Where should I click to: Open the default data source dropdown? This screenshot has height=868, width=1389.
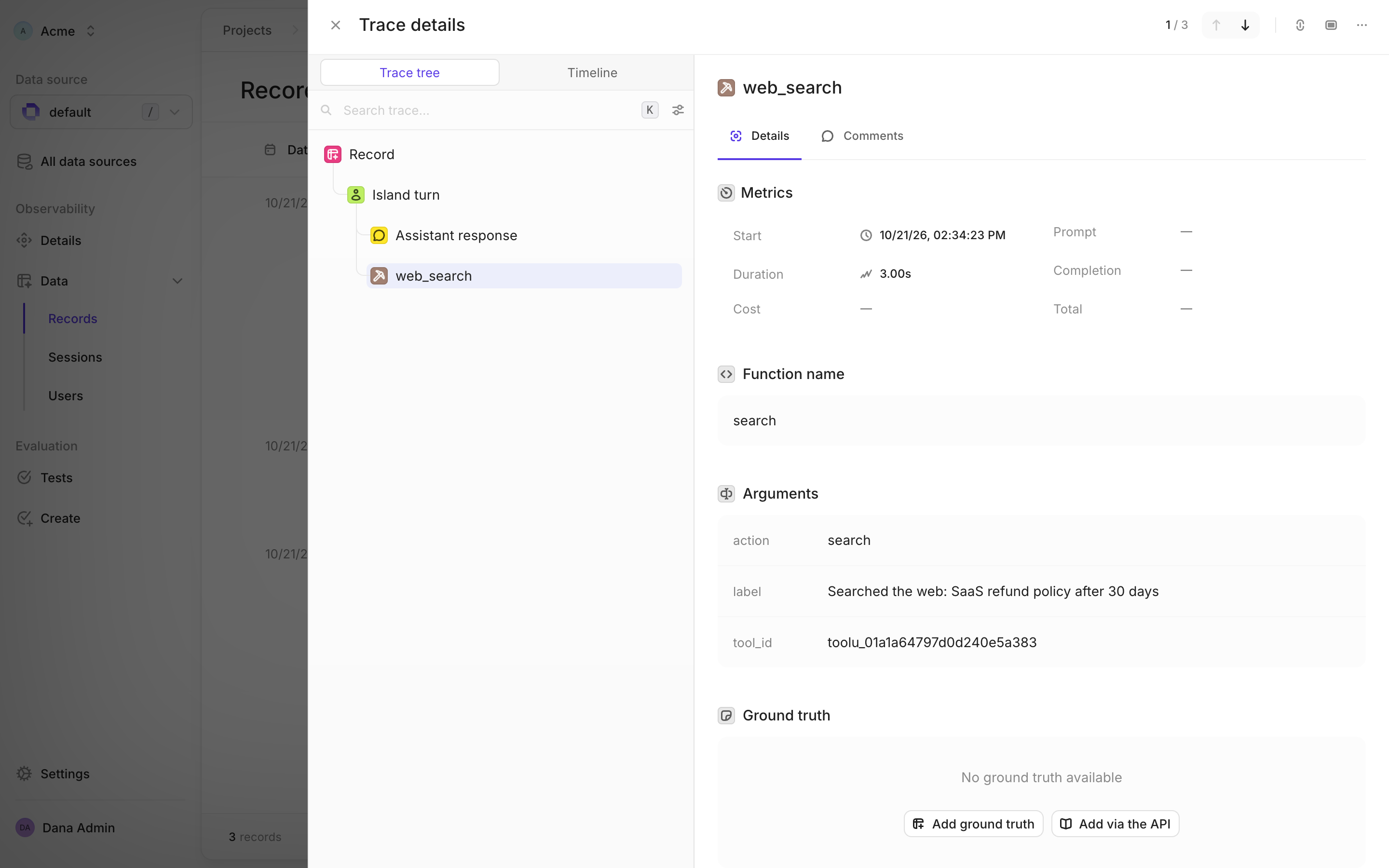[101, 112]
